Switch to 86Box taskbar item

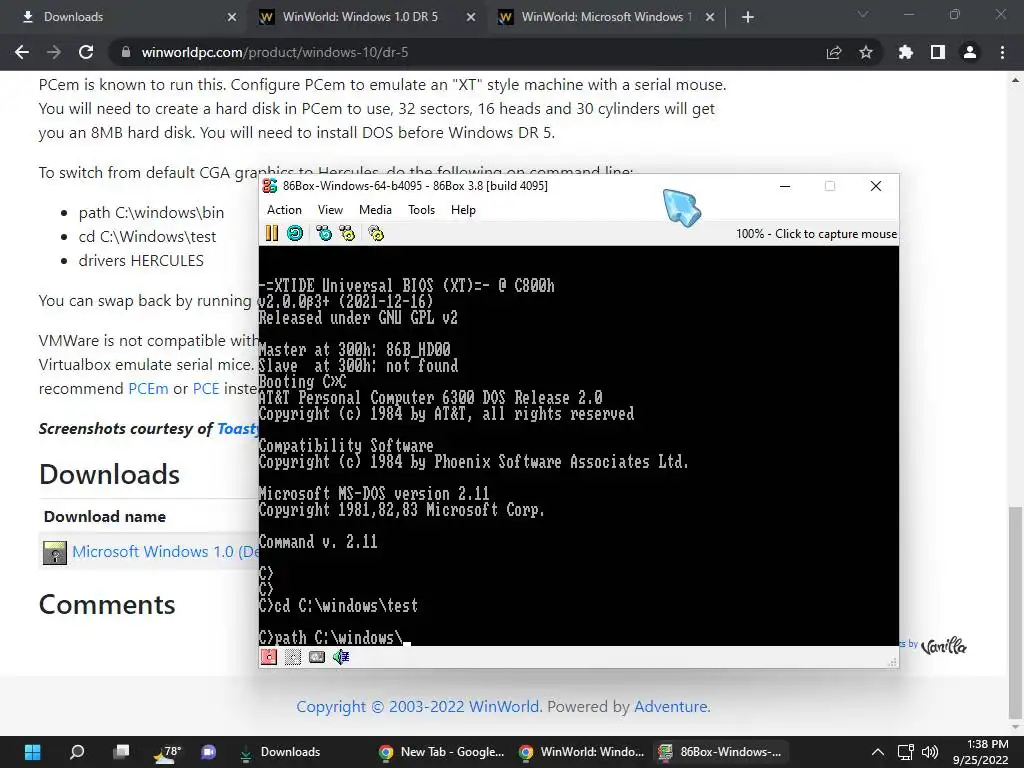pyautogui.click(x=721, y=752)
